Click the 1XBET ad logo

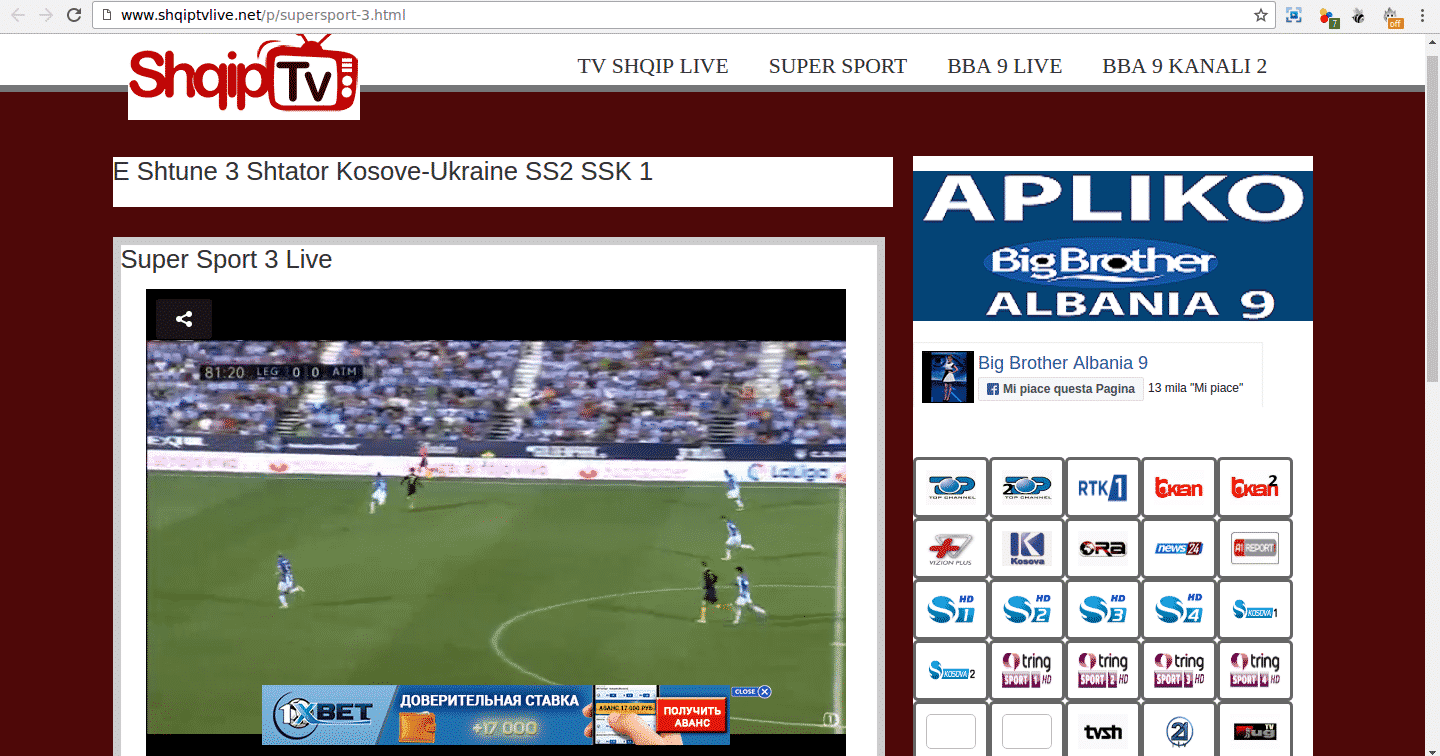pyautogui.click(x=325, y=714)
